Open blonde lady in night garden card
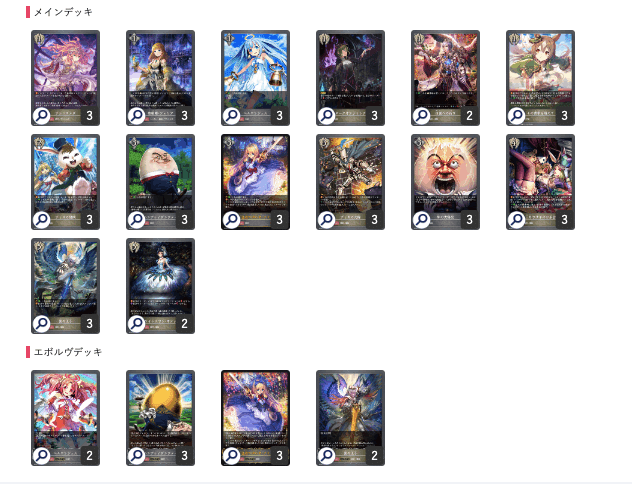 tap(160, 78)
